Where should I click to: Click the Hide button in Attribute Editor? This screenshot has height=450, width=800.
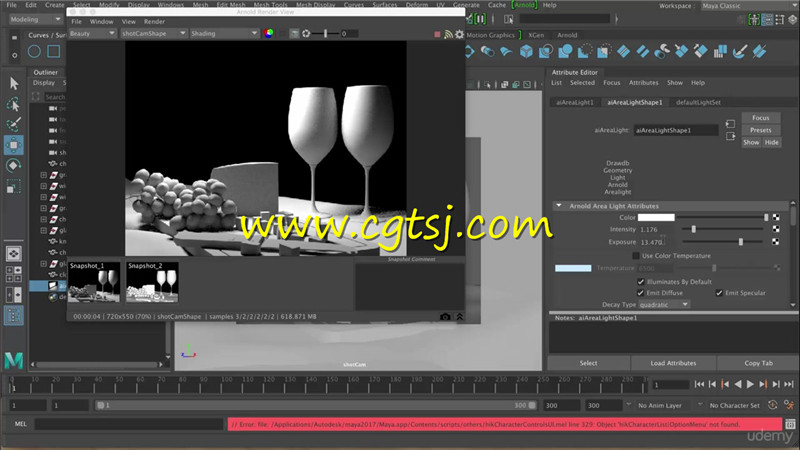(771, 142)
